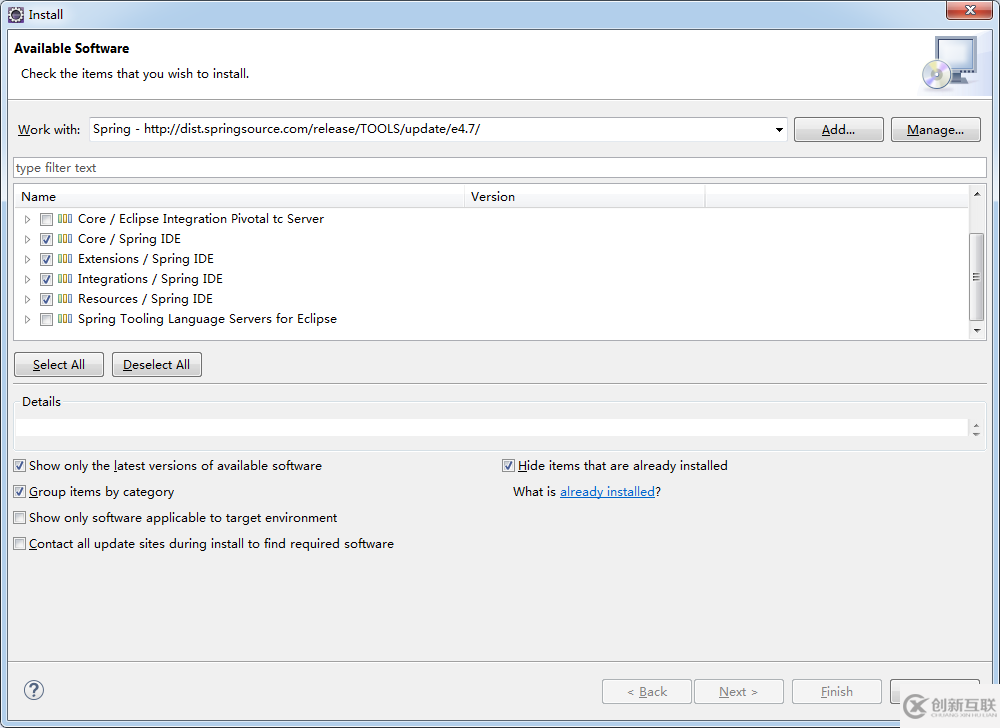Click the < Back button
The width and height of the screenshot is (1000, 728).
tap(647, 692)
